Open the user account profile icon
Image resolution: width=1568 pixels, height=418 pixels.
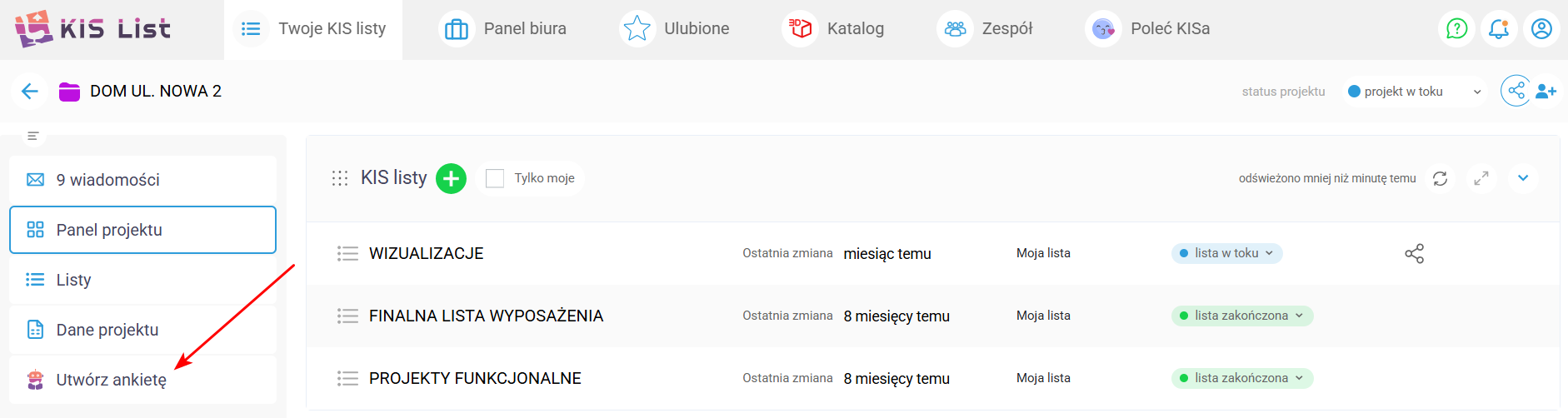coord(1541,29)
